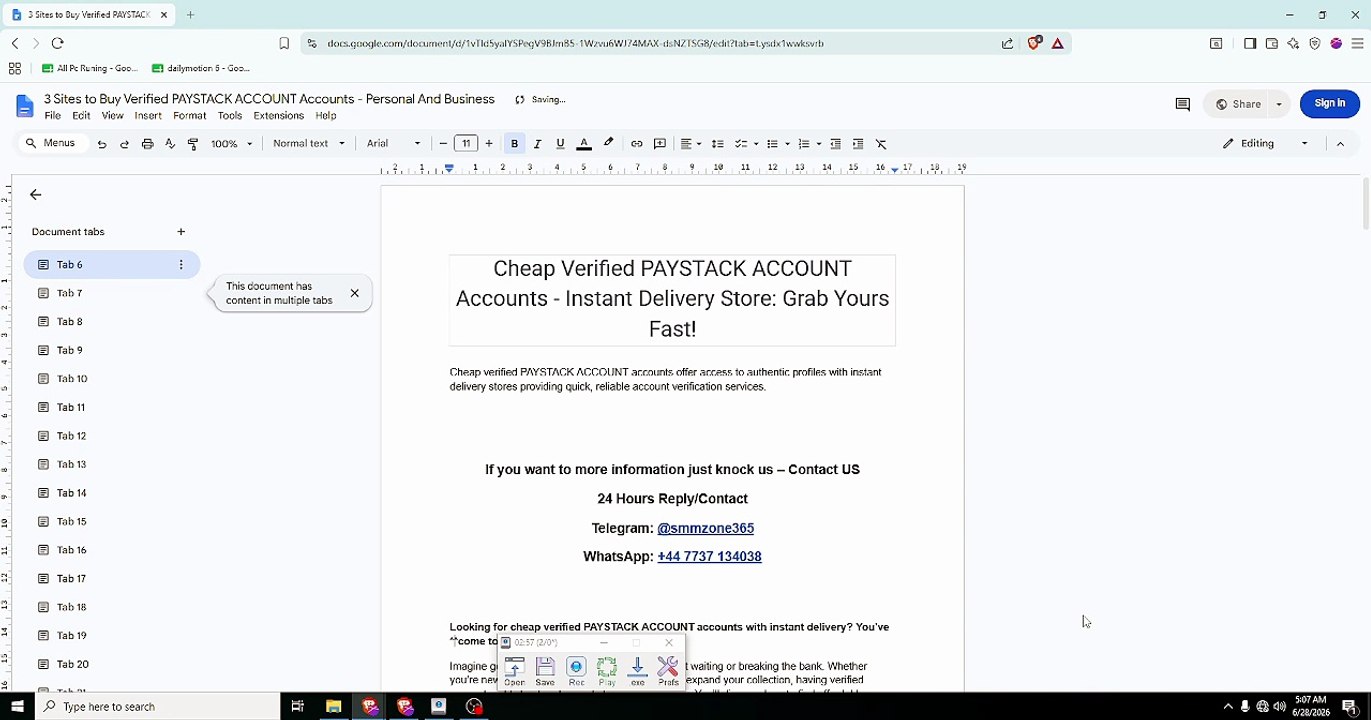
Task: Open numbered list options dropdown
Action: (819, 144)
